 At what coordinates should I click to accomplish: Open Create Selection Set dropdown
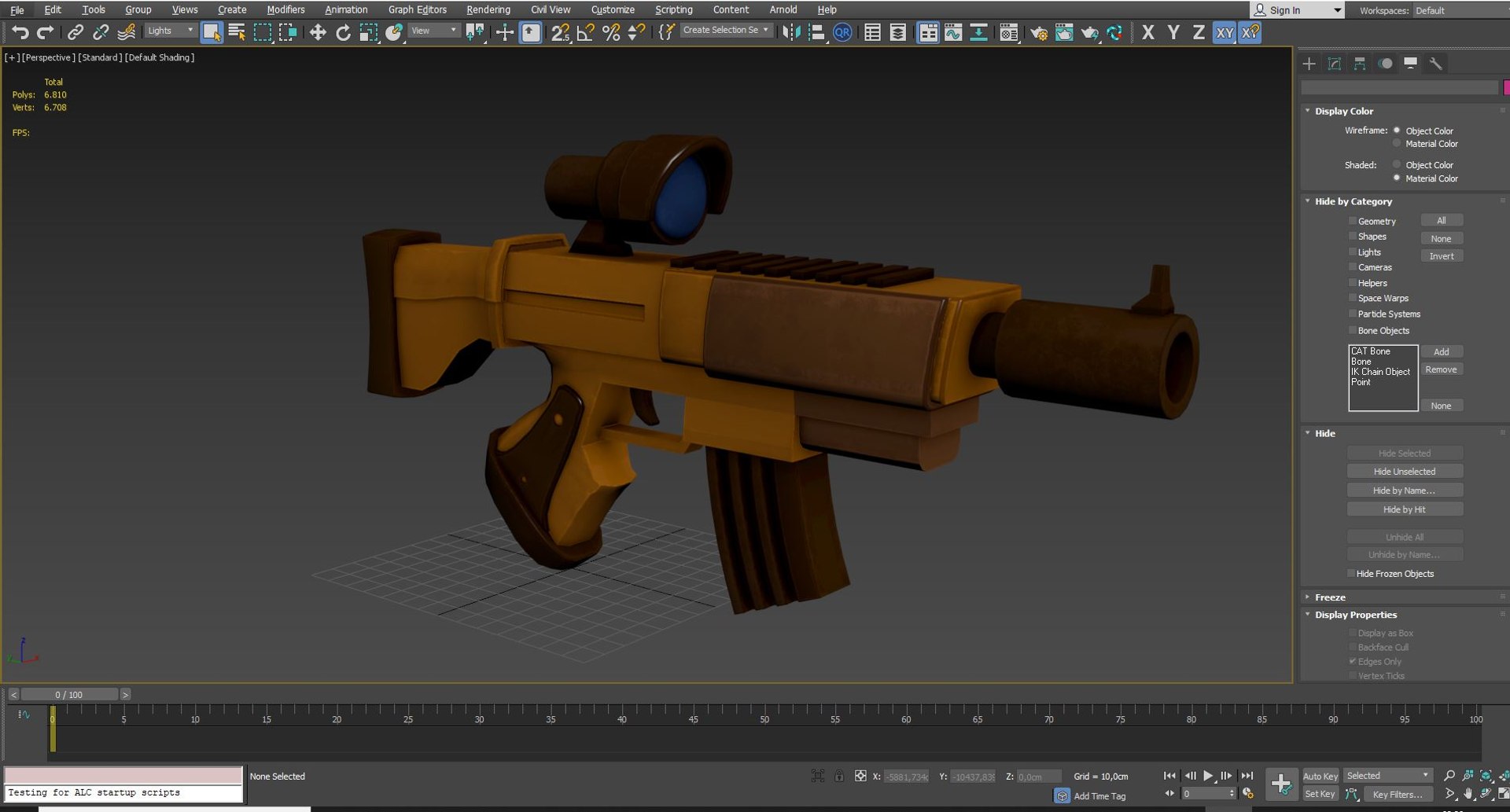coord(725,30)
